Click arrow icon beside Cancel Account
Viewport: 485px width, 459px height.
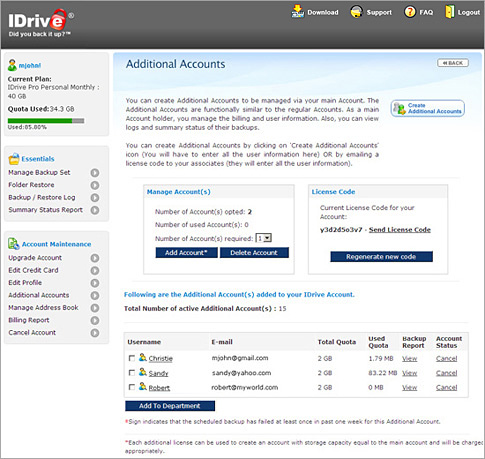[95, 333]
